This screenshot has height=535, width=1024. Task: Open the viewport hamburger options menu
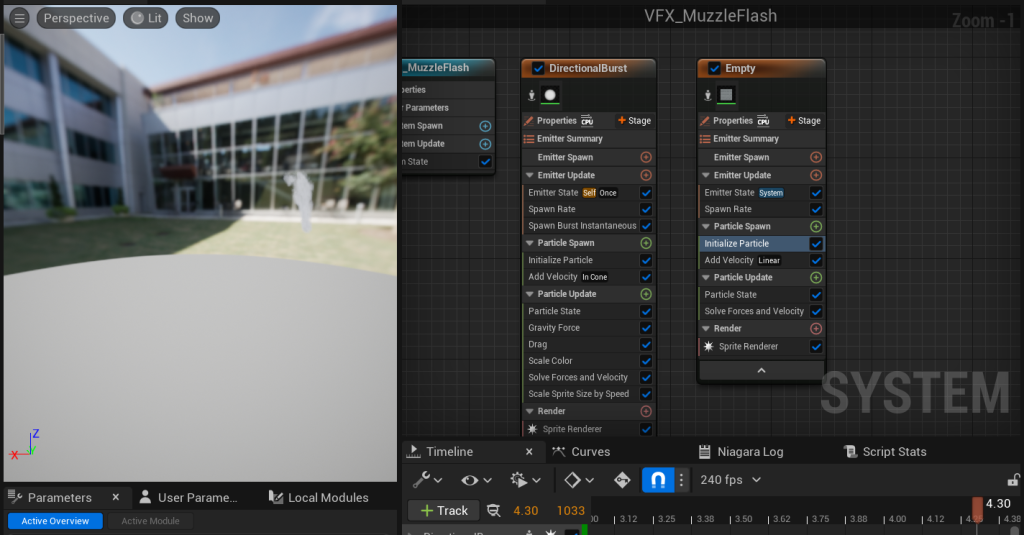[19, 18]
